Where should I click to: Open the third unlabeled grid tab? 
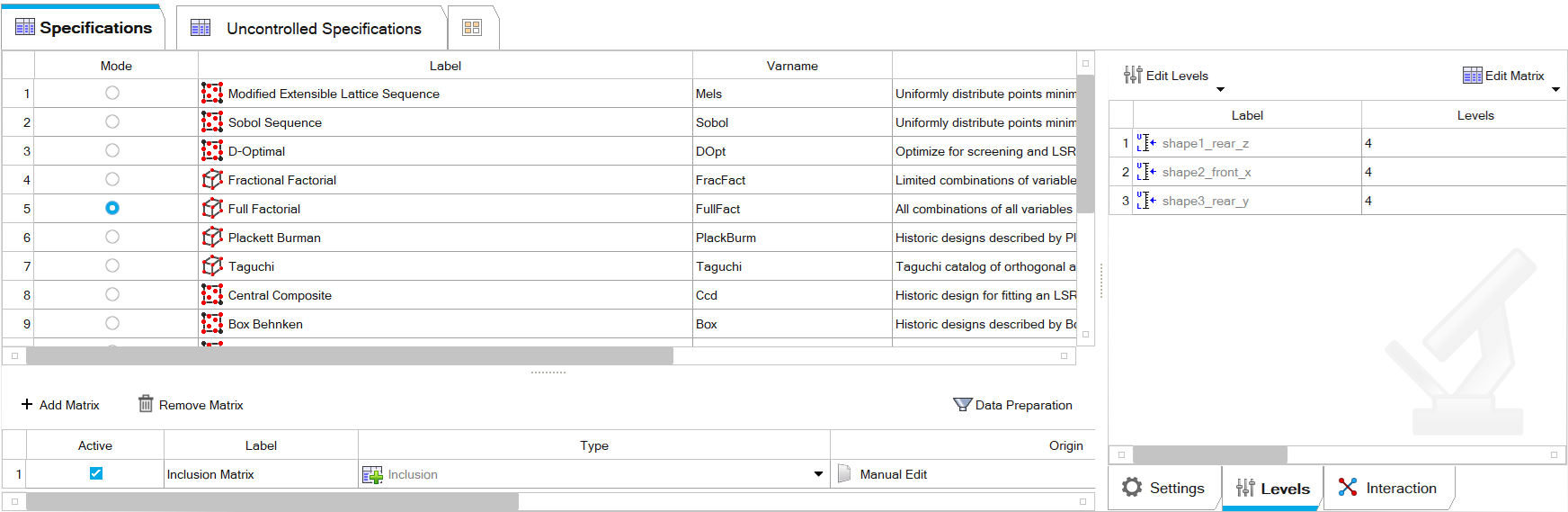[472, 28]
